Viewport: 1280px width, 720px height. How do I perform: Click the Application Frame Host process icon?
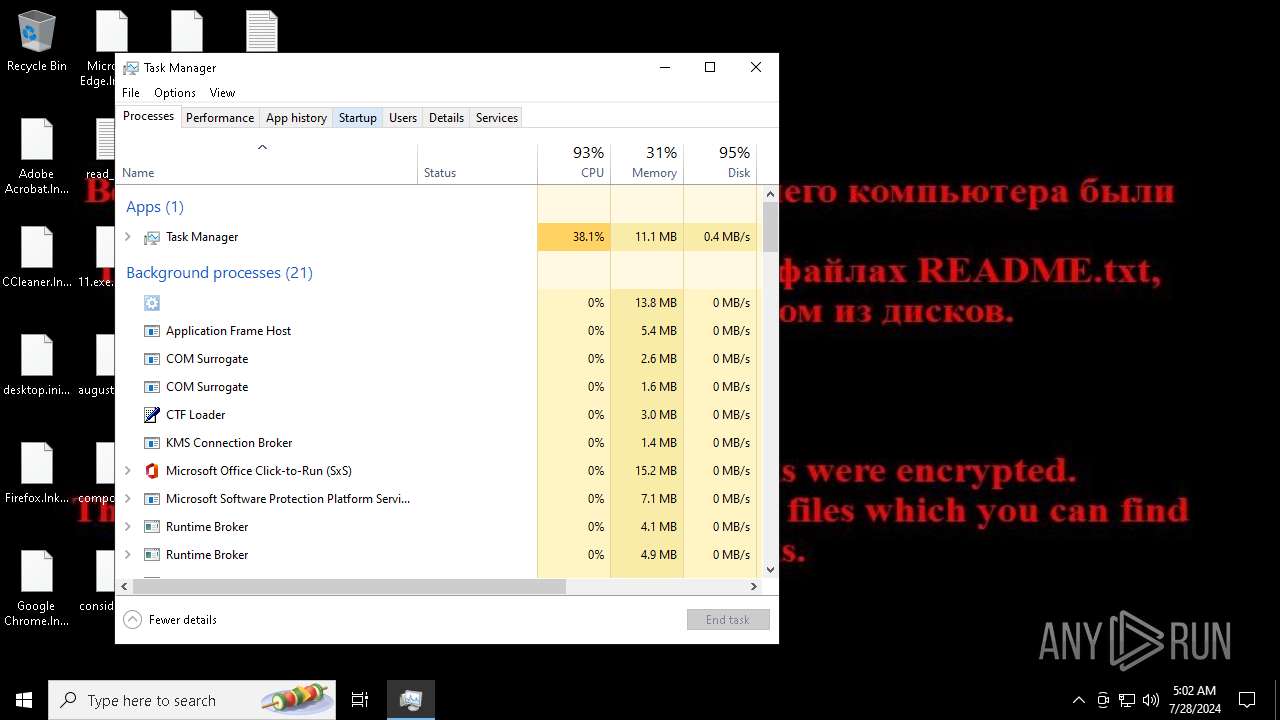[x=152, y=331]
